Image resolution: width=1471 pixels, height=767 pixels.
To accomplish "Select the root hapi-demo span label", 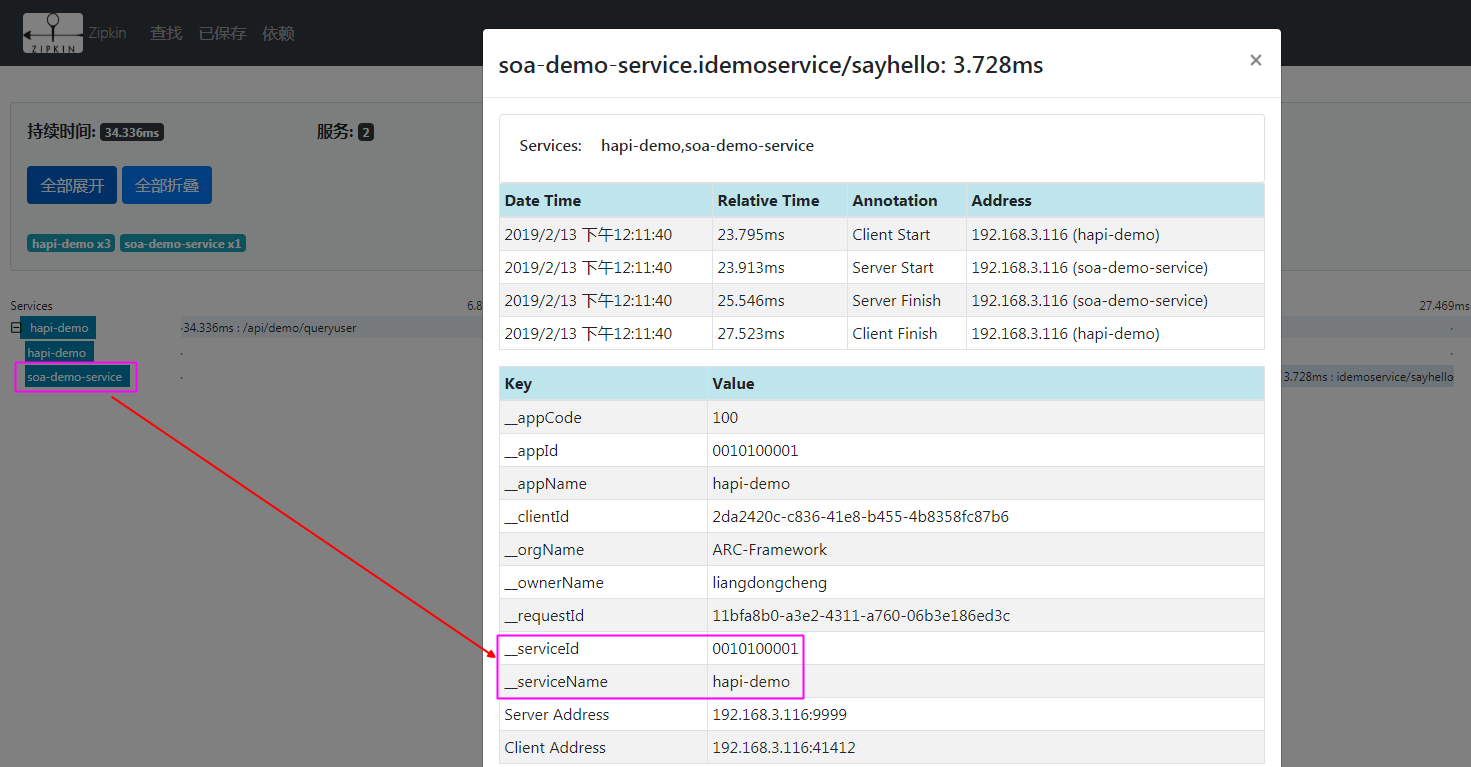I will [x=59, y=328].
